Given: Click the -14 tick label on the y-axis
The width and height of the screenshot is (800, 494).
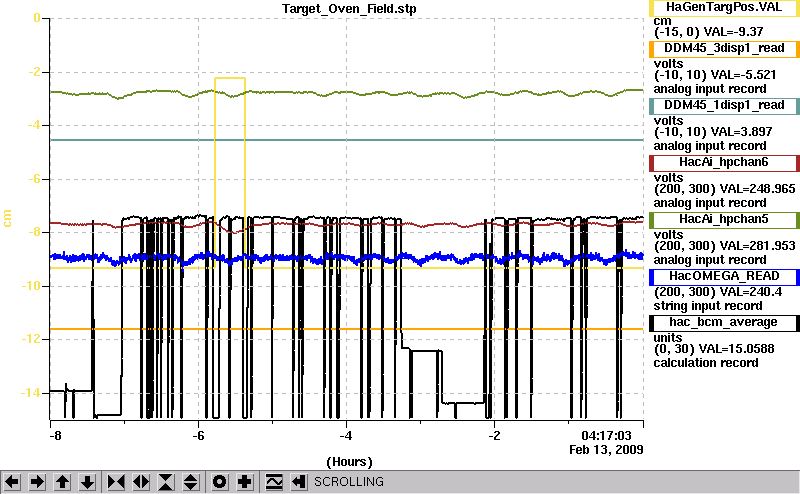Looking at the screenshot, I should [x=31, y=393].
